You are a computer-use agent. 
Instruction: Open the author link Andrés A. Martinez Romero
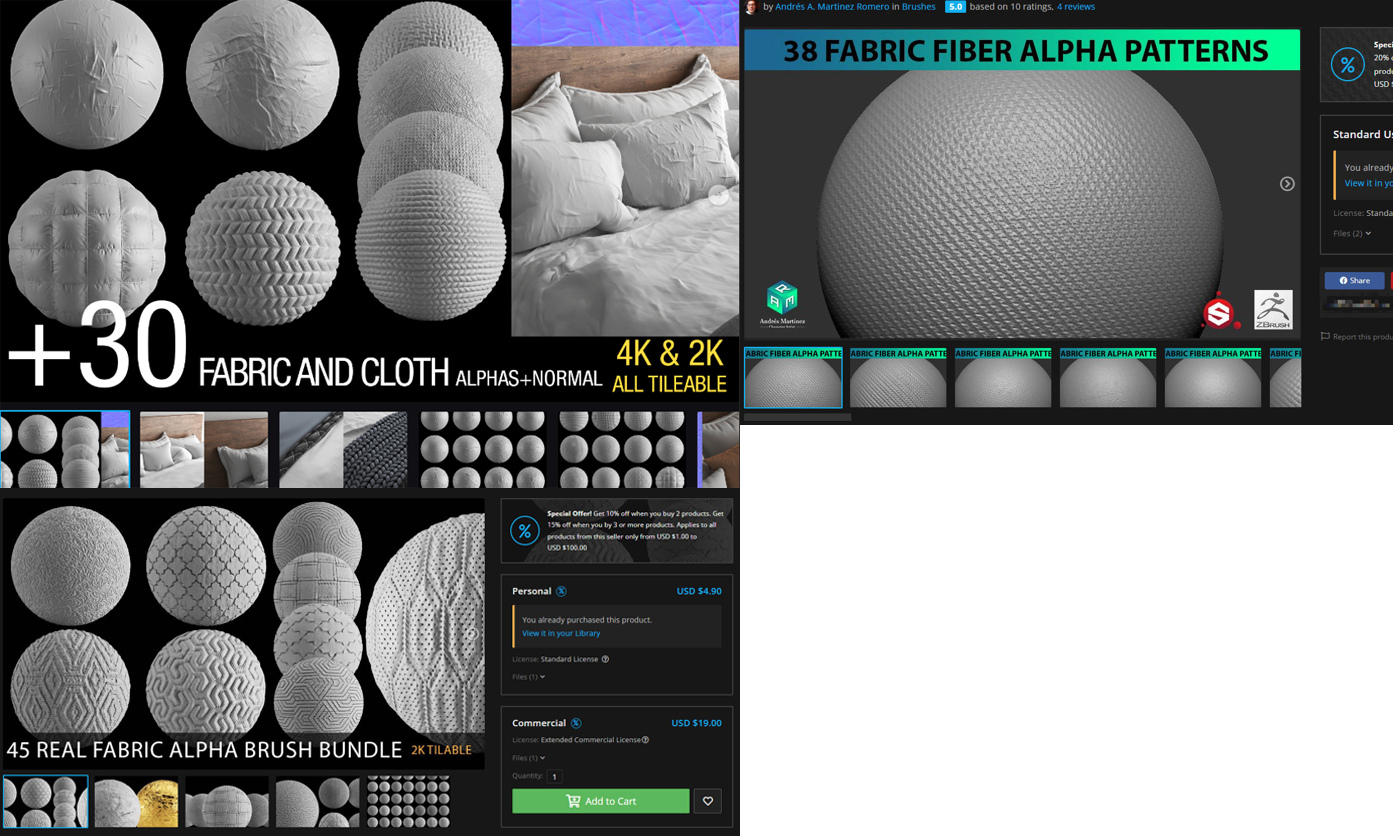[832, 7]
